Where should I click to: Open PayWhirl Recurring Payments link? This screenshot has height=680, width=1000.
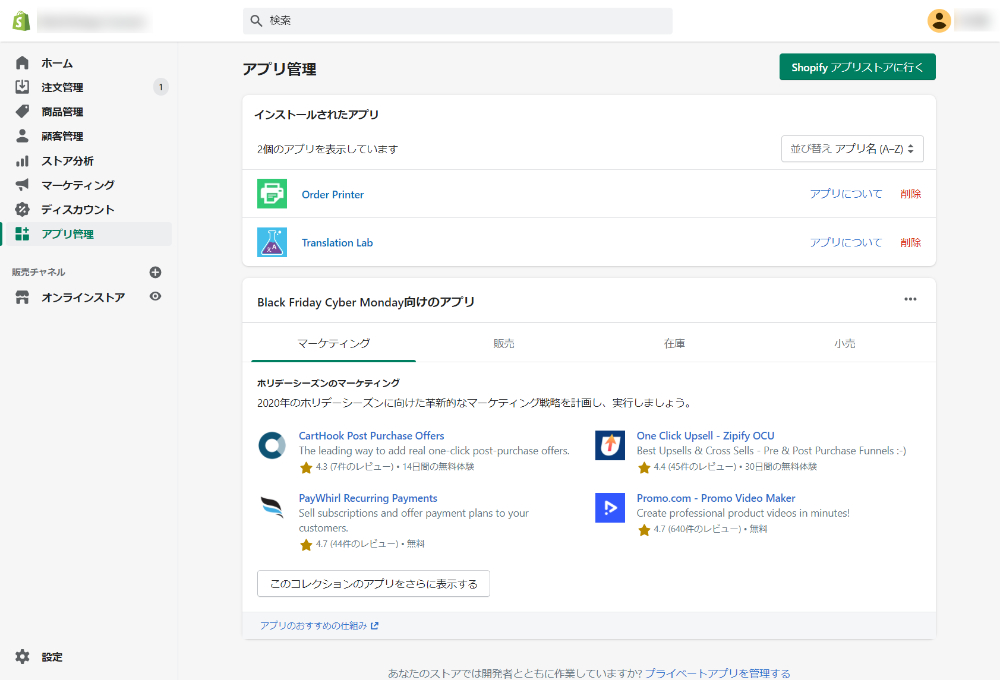tap(368, 498)
